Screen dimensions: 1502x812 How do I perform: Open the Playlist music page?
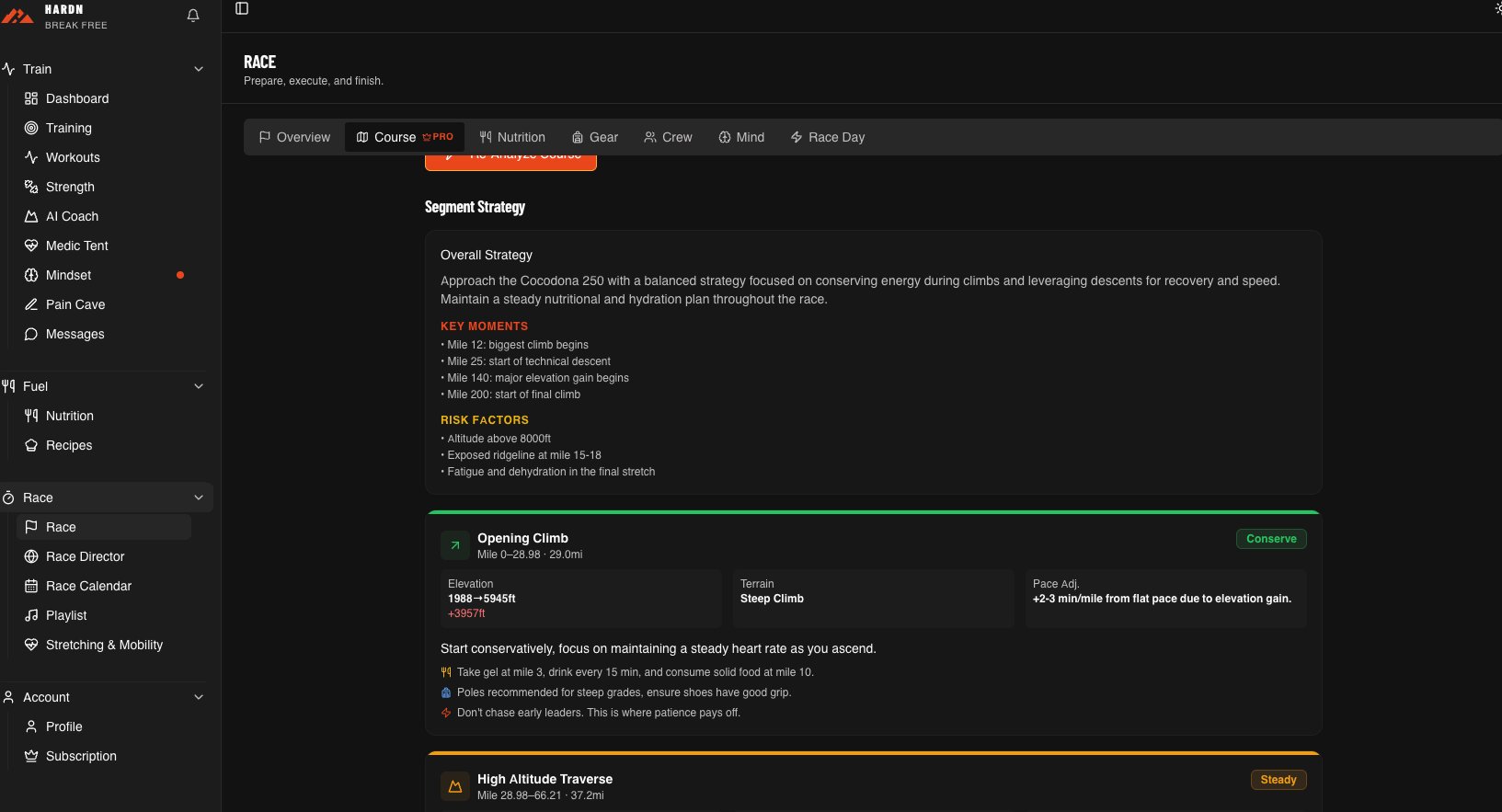66,615
